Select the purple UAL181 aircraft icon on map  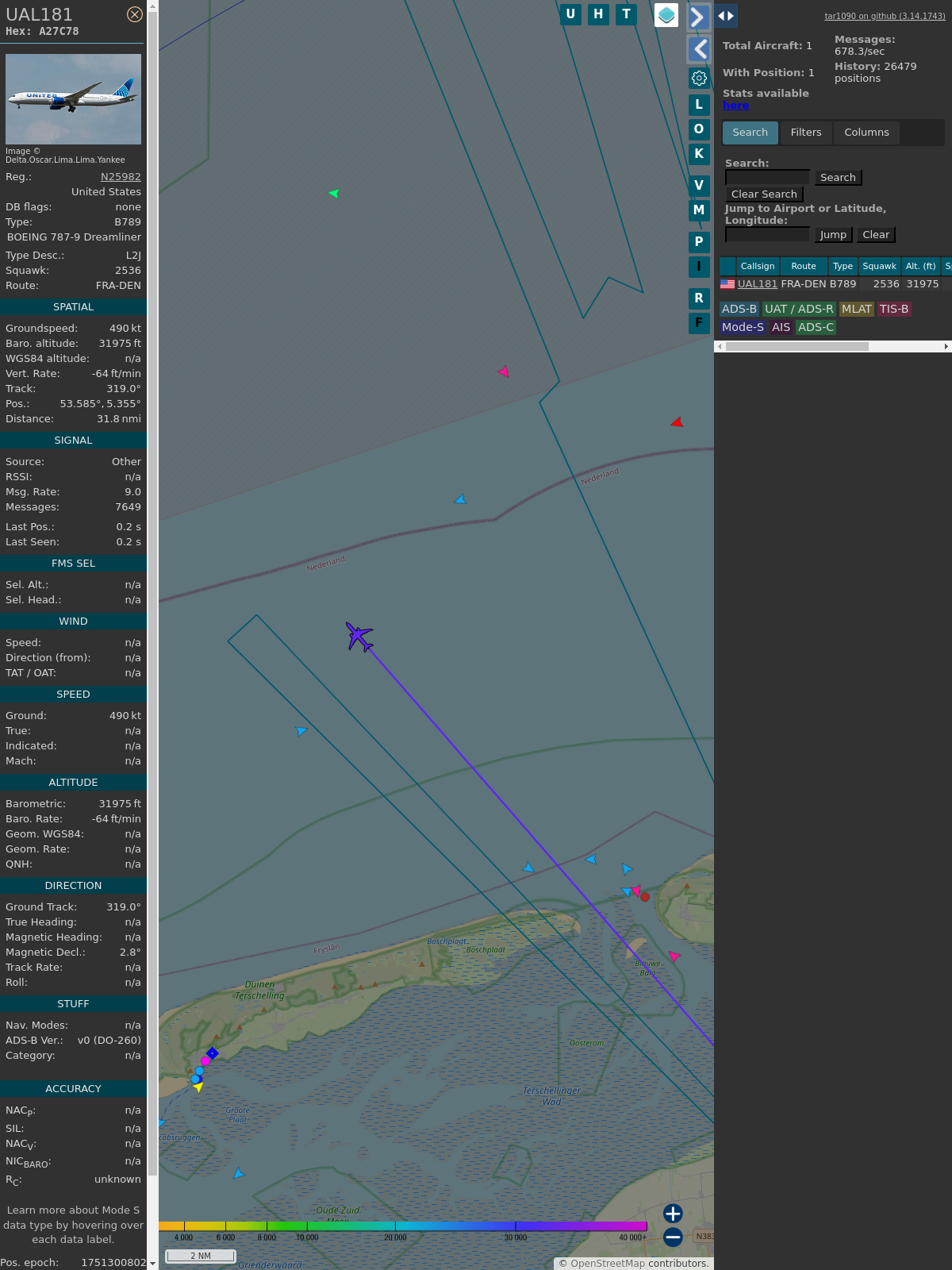point(359,637)
